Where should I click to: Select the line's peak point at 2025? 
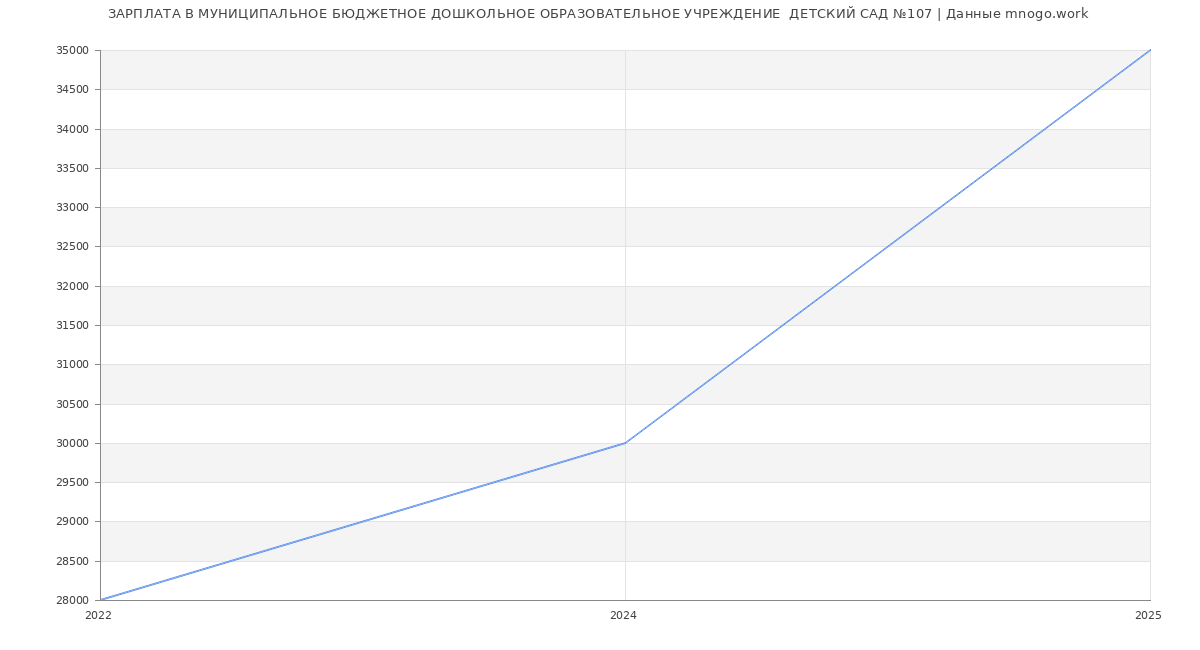pyautogui.click(x=1150, y=50)
